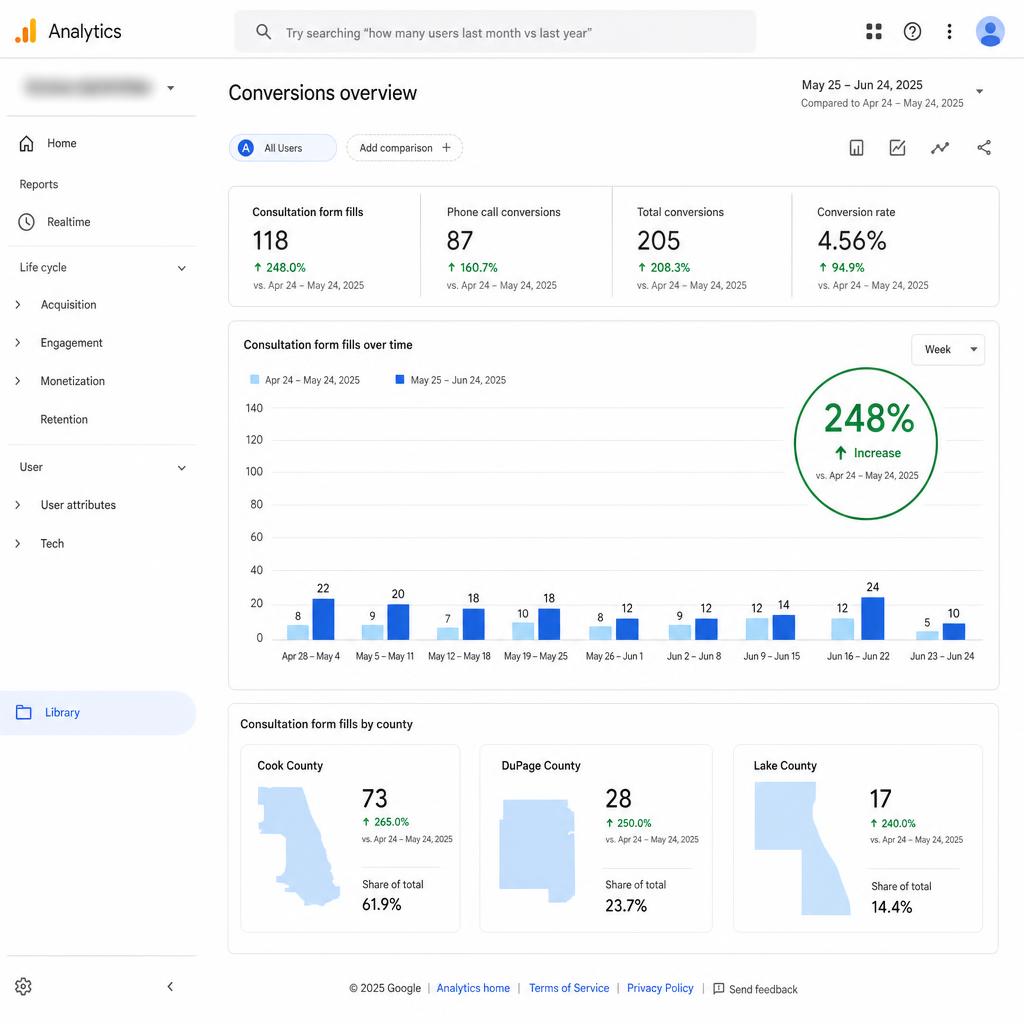The width and height of the screenshot is (1024, 1024).
Task: Expand the Acquisition menu arrow
Action: pos(18,304)
